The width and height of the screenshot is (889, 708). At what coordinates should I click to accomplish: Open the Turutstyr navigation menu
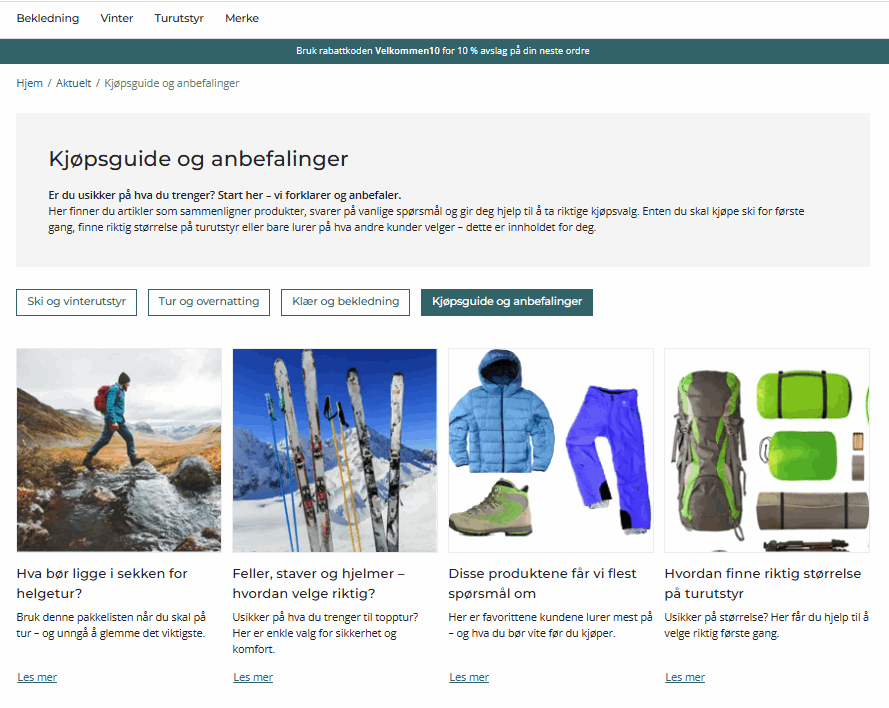pyautogui.click(x=179, y=18)
